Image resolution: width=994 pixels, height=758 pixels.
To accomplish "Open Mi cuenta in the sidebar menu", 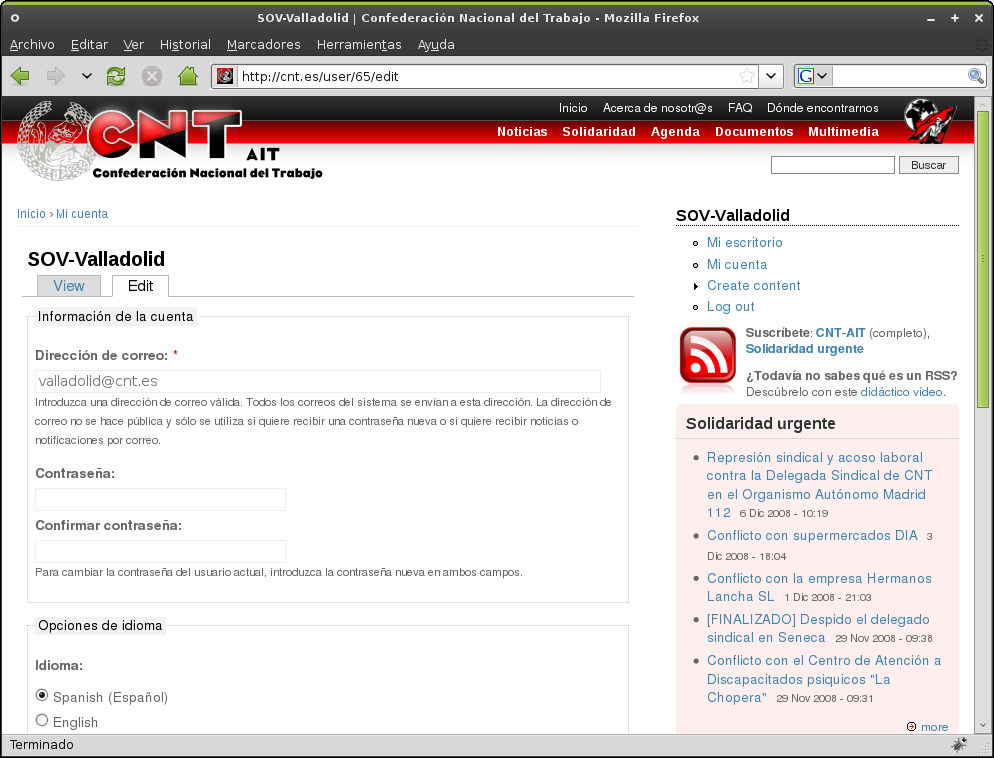I will [737, 264].
